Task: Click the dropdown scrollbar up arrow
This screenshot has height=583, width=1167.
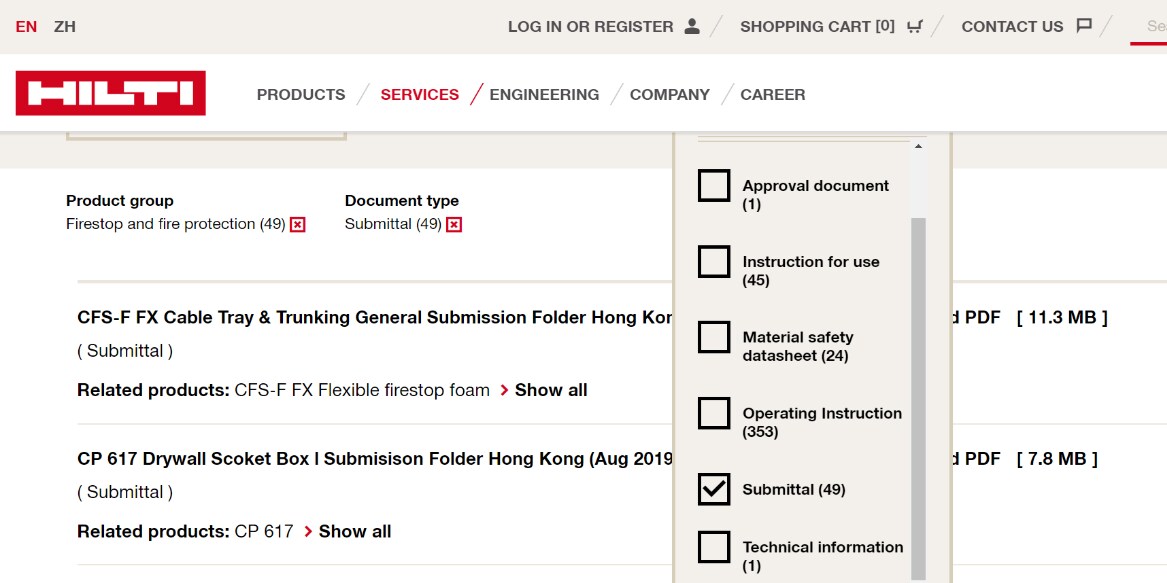Action: (918, 147)
